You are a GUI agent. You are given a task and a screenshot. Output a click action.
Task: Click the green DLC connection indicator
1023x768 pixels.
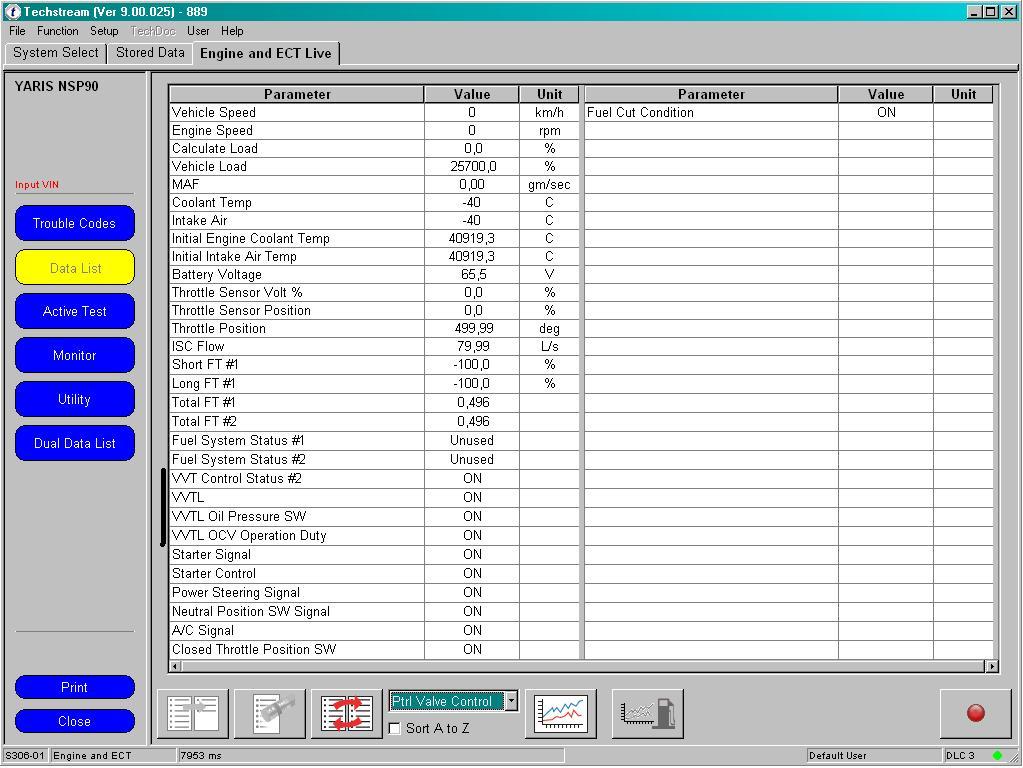click(x=997, y=756)
